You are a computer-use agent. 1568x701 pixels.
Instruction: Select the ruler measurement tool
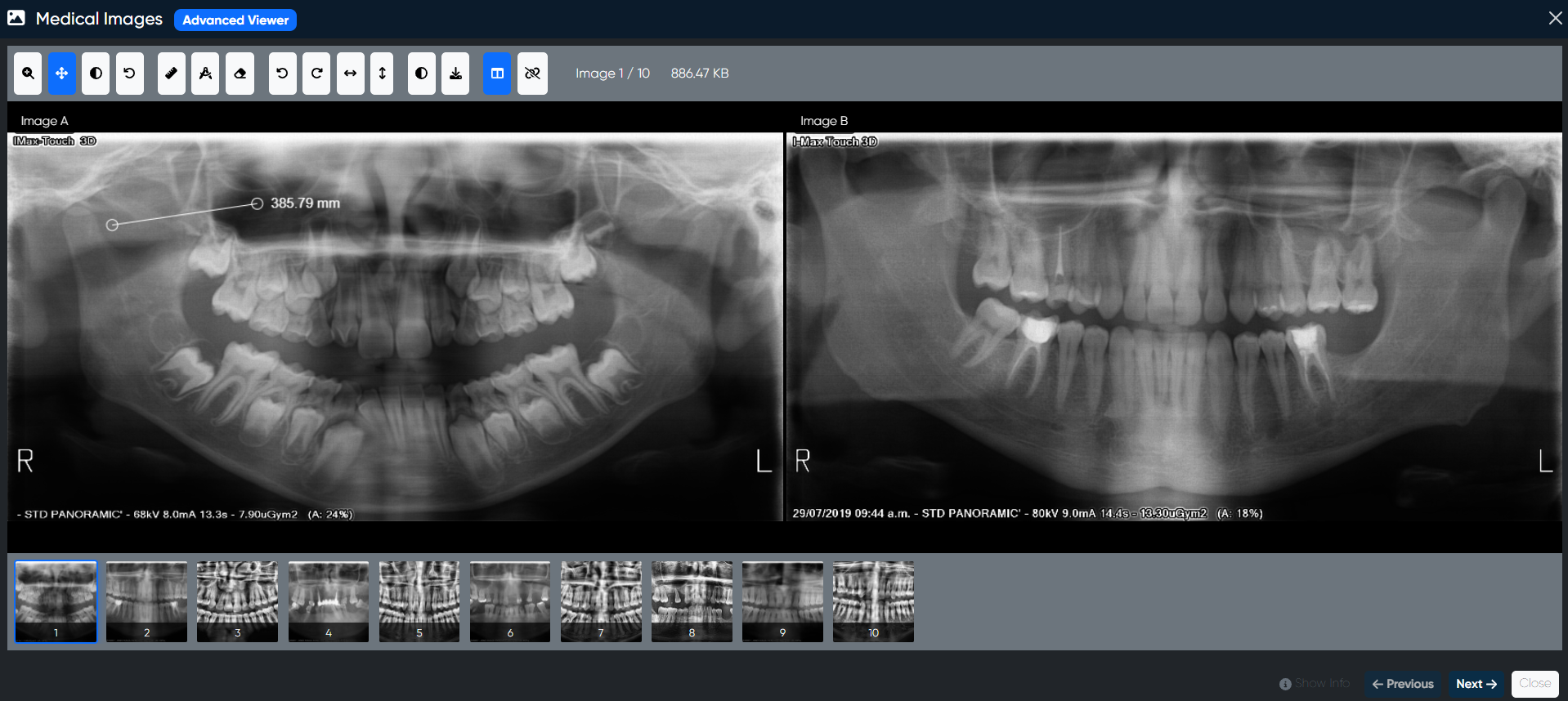pos(171,74)
